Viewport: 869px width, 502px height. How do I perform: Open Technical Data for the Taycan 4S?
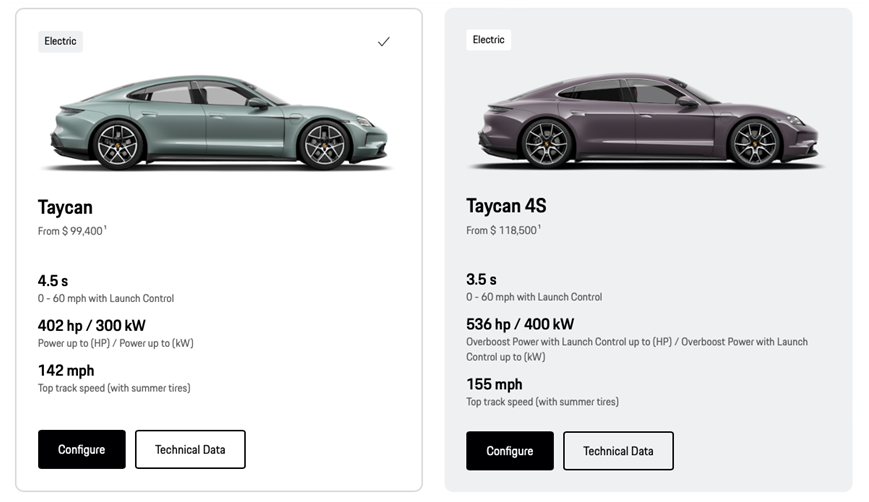[618, 451]
